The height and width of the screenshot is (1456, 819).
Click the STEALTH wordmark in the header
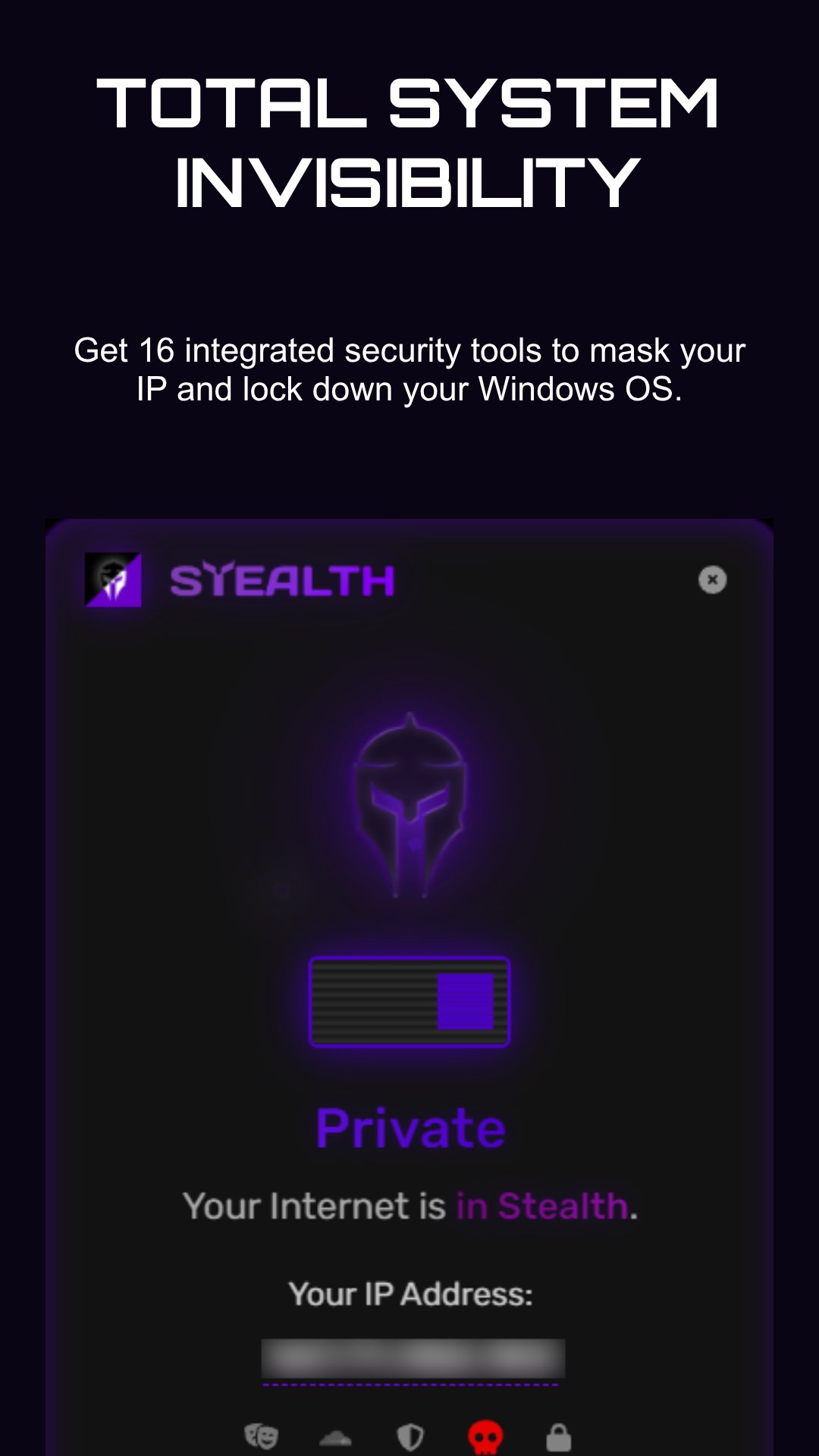[x=282, y=582]
